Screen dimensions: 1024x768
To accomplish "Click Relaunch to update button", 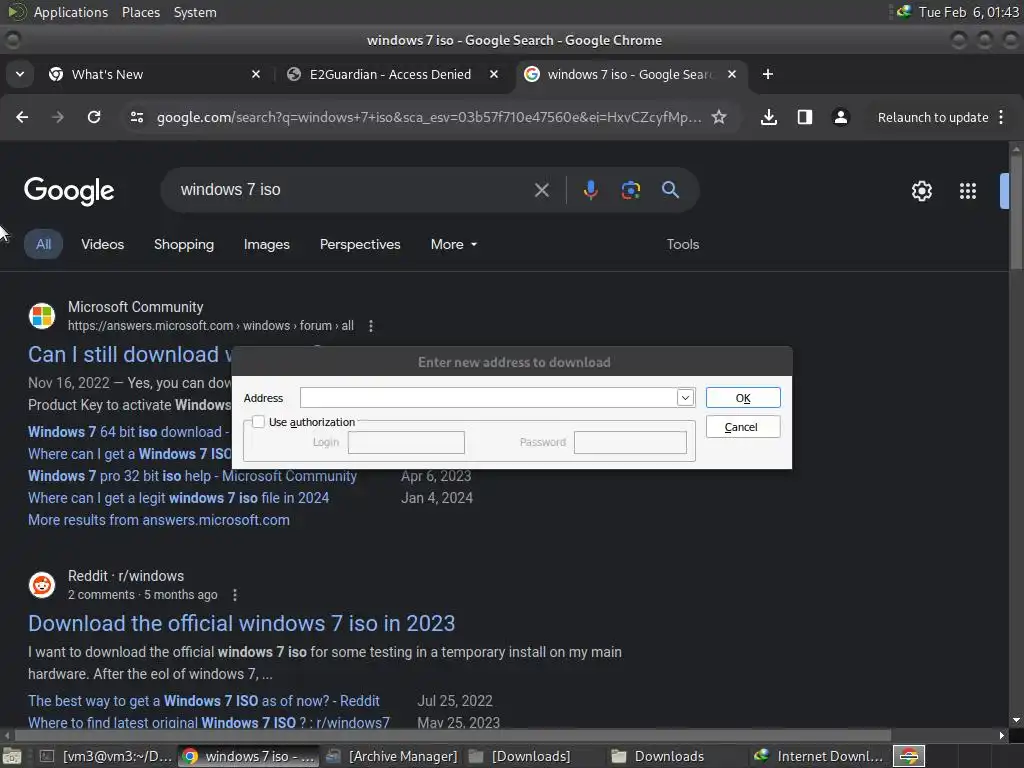I will (933, 118).
